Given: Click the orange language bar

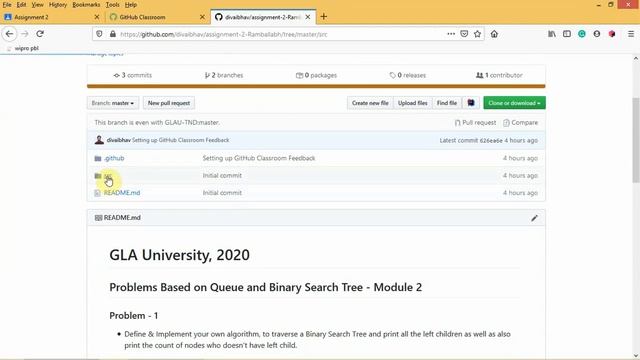Looking at the screenshot, I should [x=316, y=86].
